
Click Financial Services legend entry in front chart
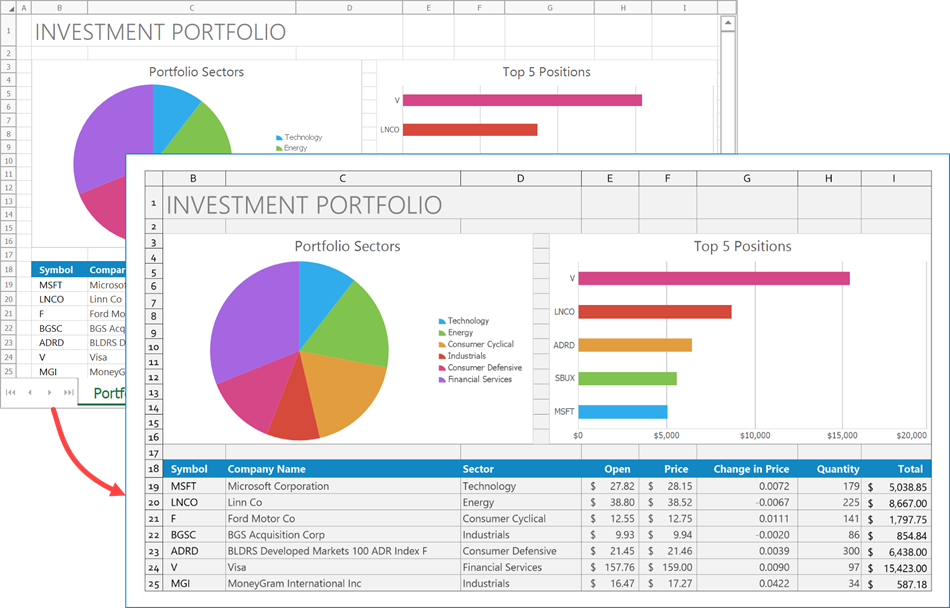(x=476, y=379)
